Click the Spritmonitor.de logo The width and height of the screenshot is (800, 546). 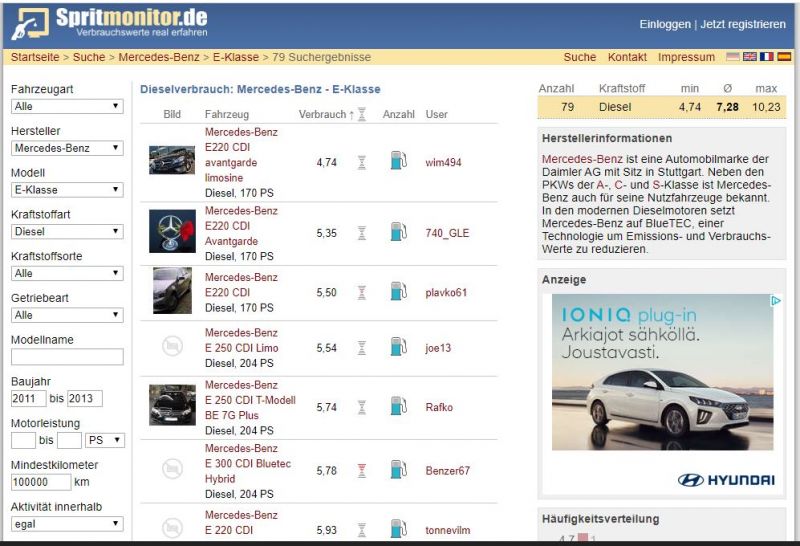(x=109, y=23)
